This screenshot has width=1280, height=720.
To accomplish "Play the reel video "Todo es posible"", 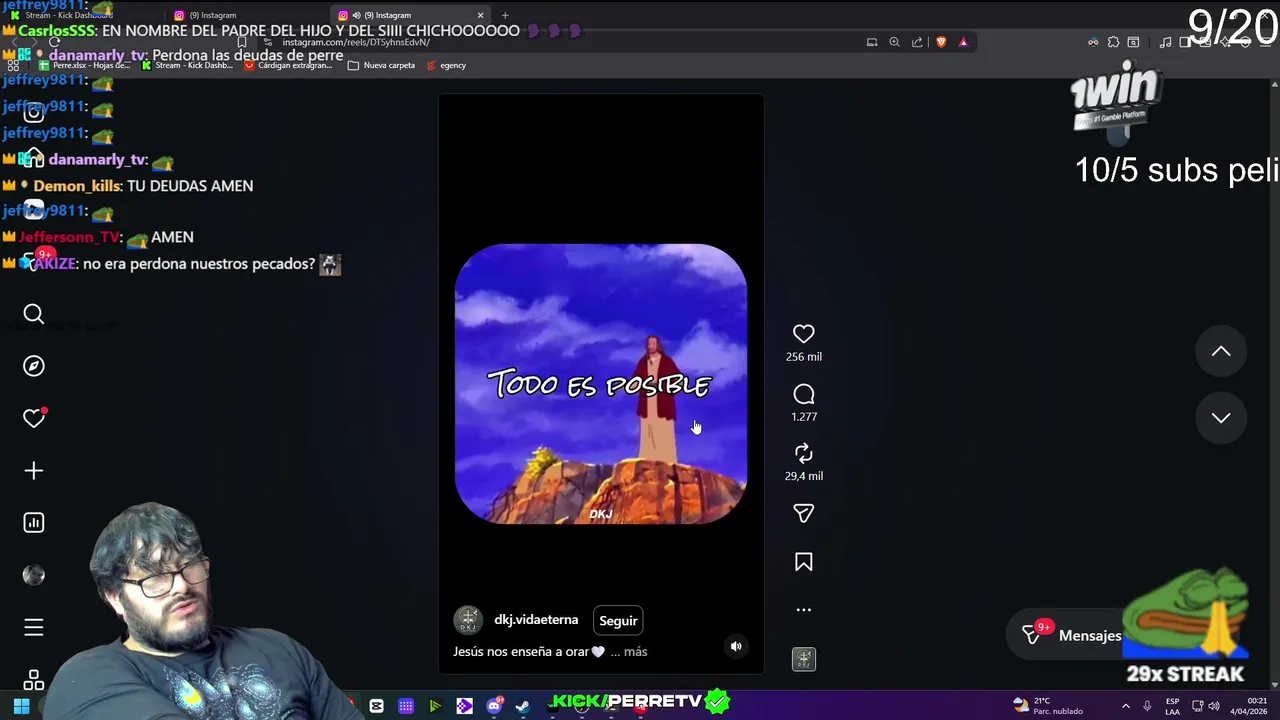I will coord(600,384).
